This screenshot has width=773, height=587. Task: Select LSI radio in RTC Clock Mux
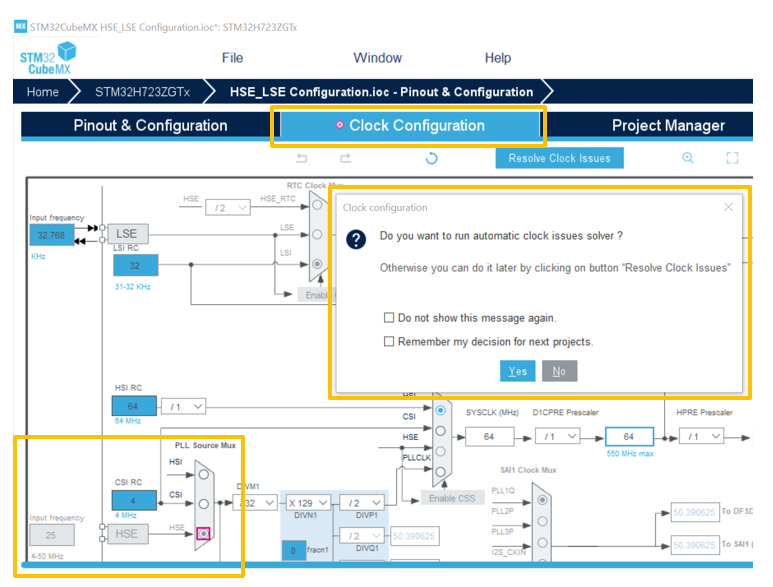(317, 264)
